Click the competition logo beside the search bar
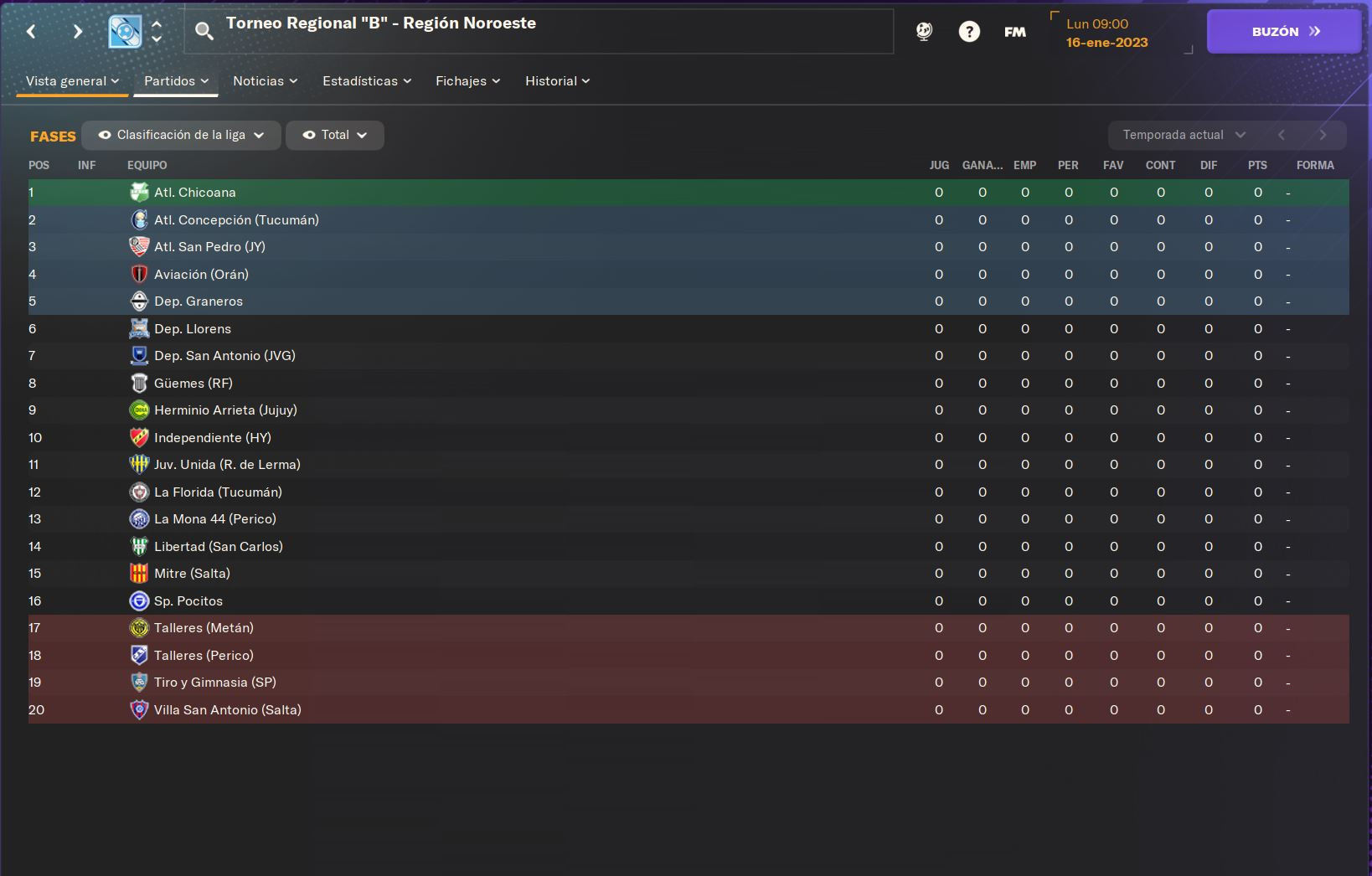Image resolution: width=1372 pixels, height=876 pixels. [125, 32]
